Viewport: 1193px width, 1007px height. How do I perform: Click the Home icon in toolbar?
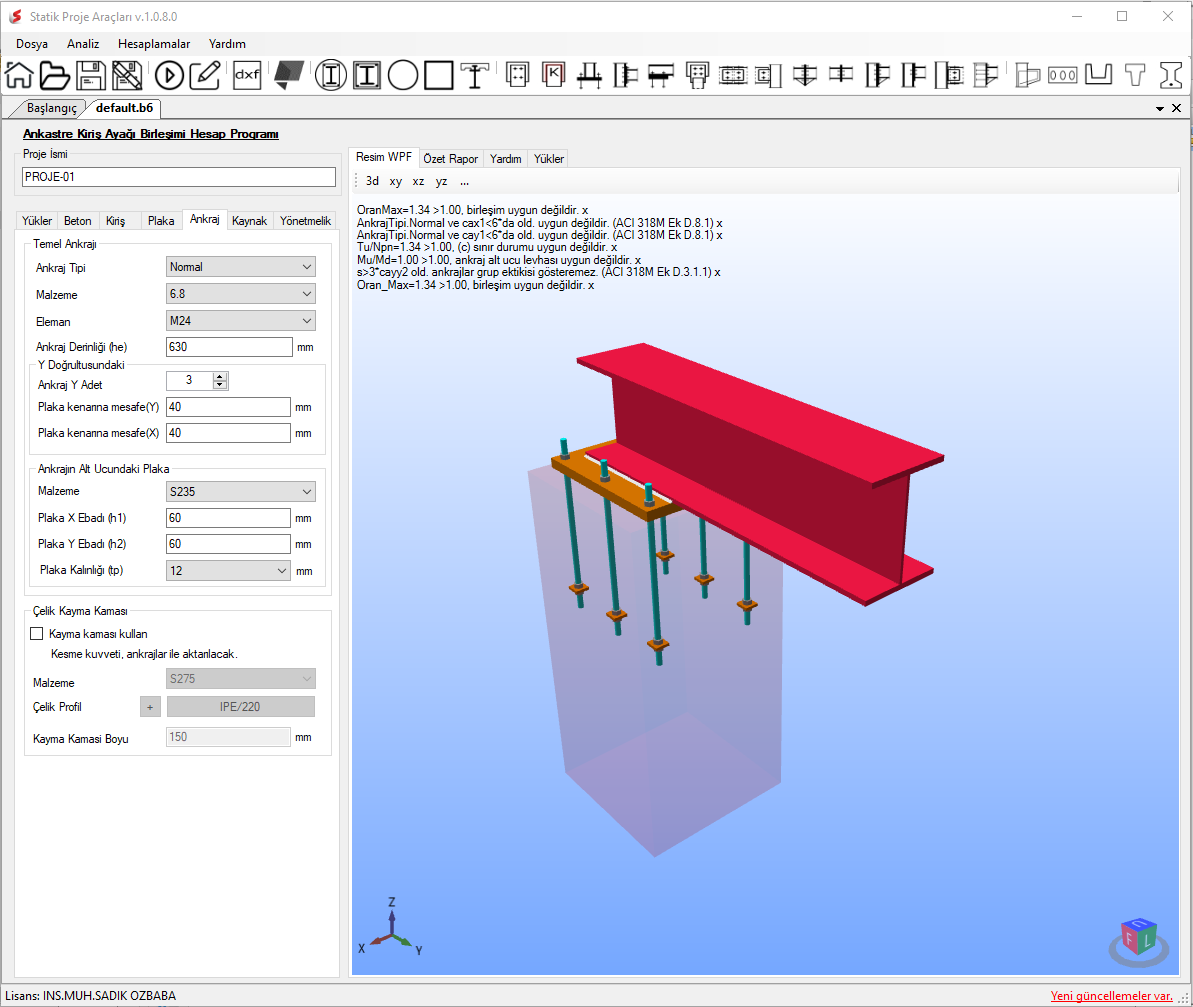(x=19, y=75)
